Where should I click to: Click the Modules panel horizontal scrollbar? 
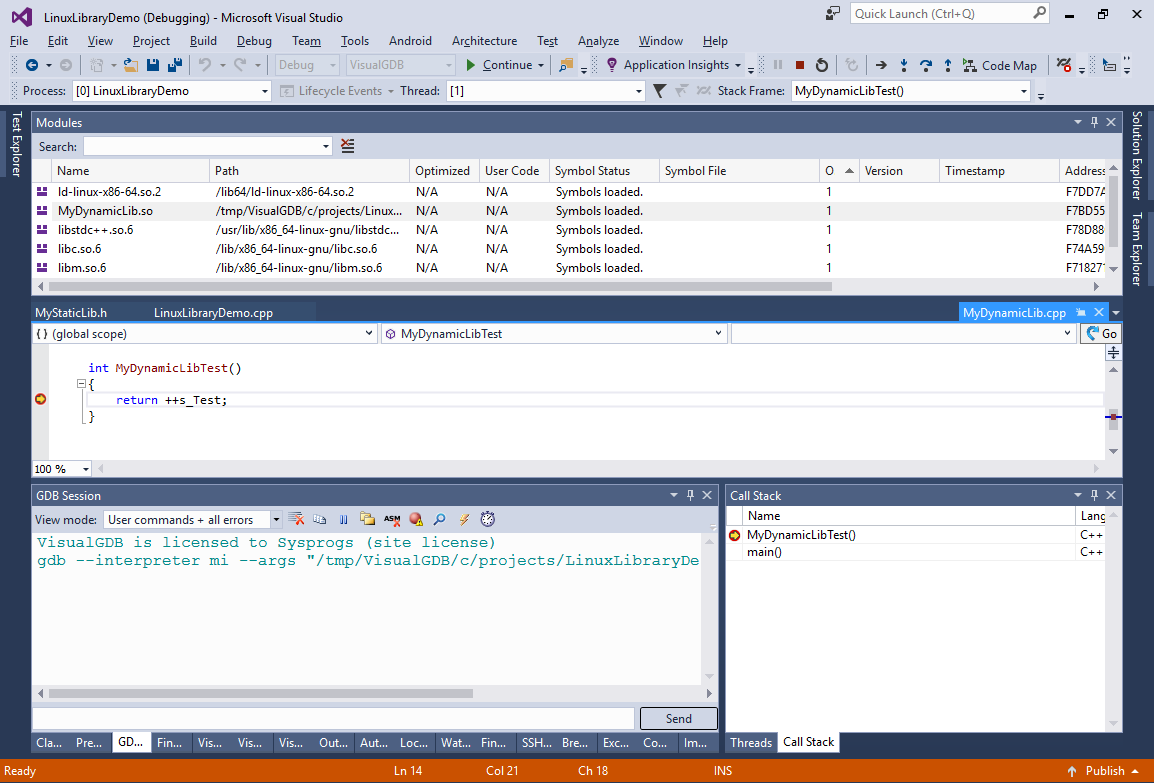click(440, 286)
